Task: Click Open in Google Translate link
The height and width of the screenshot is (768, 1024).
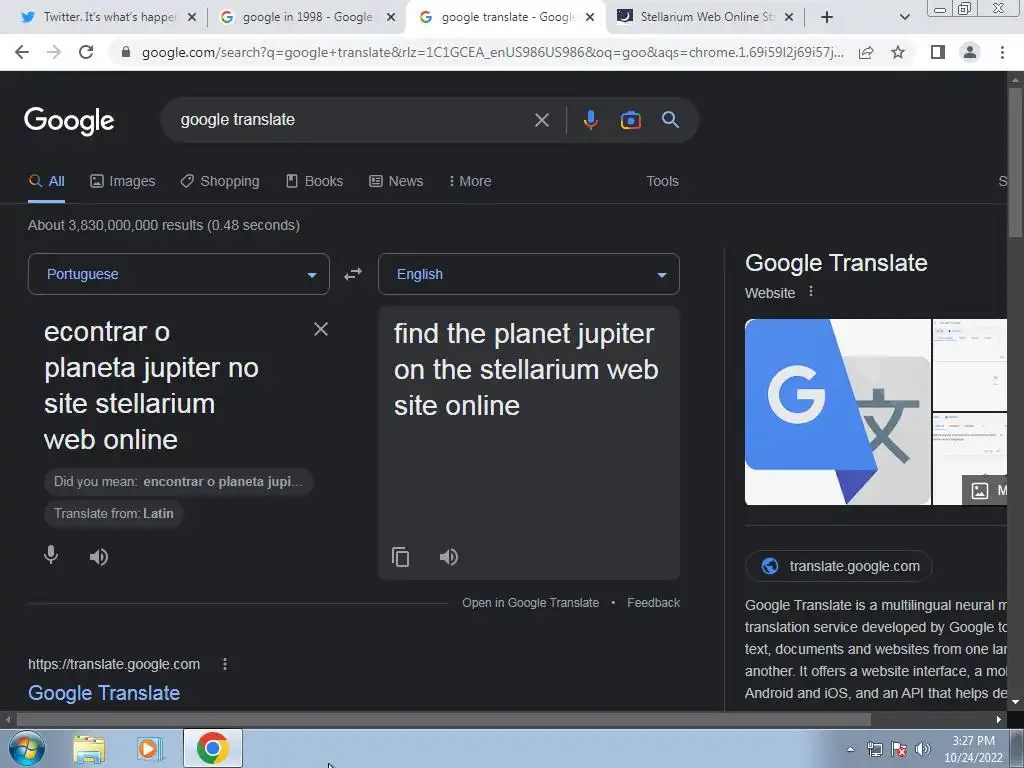Action: pyautogui.click(x=530, y=603)
